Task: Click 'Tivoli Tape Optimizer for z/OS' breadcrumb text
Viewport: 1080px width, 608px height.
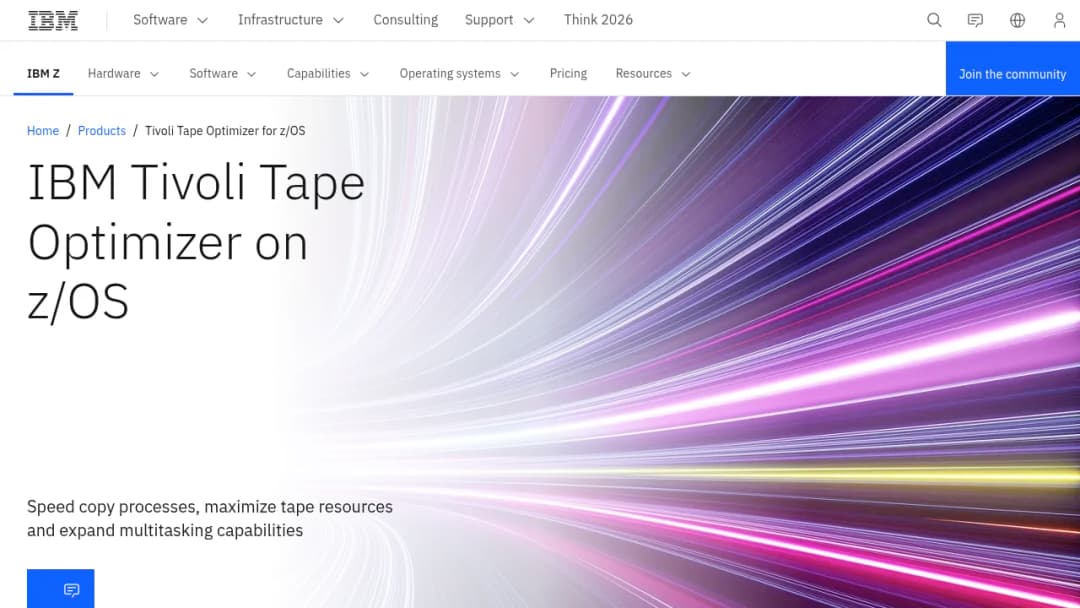Action: (225, 131)
